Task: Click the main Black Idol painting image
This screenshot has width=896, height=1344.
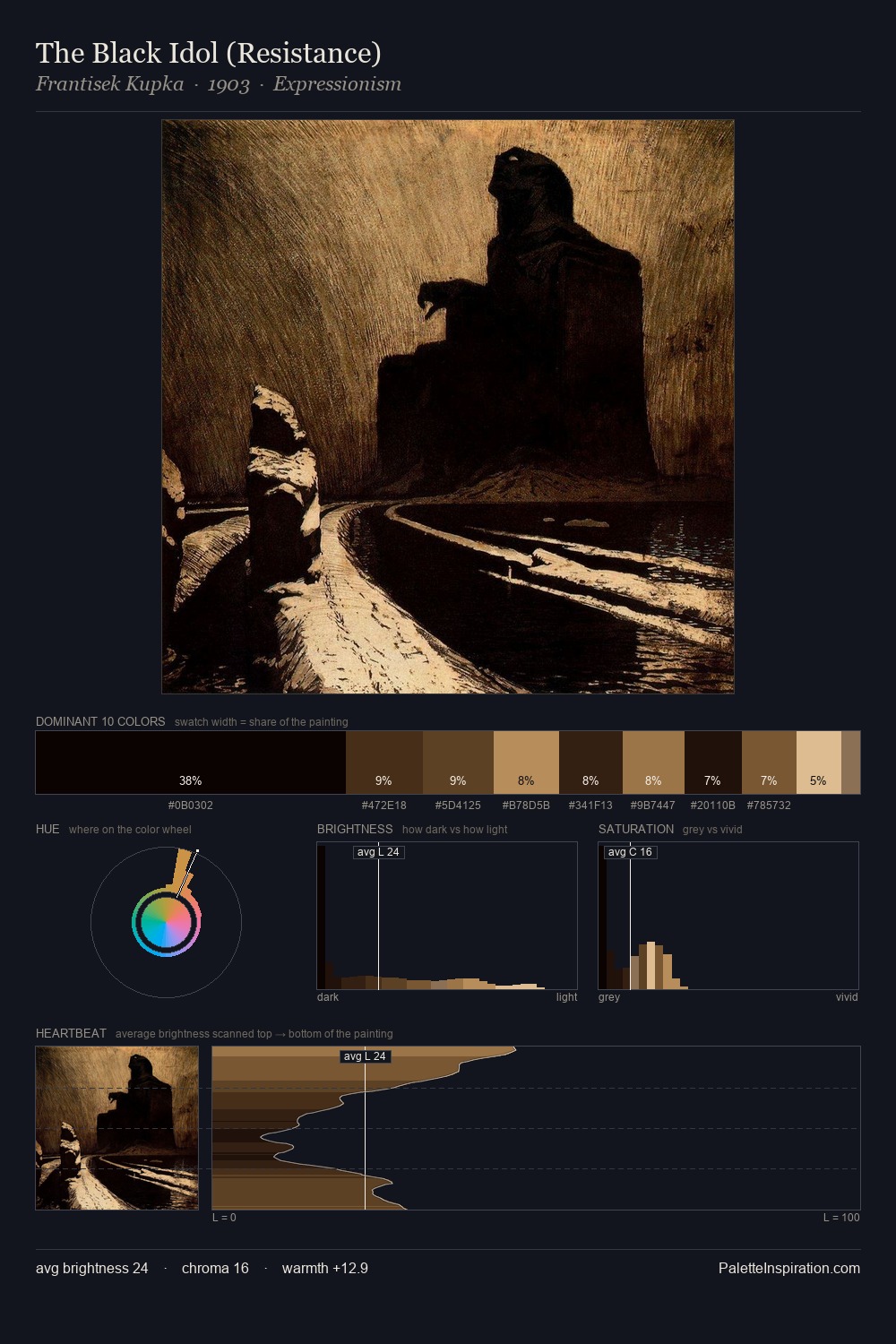Action: 448,407
